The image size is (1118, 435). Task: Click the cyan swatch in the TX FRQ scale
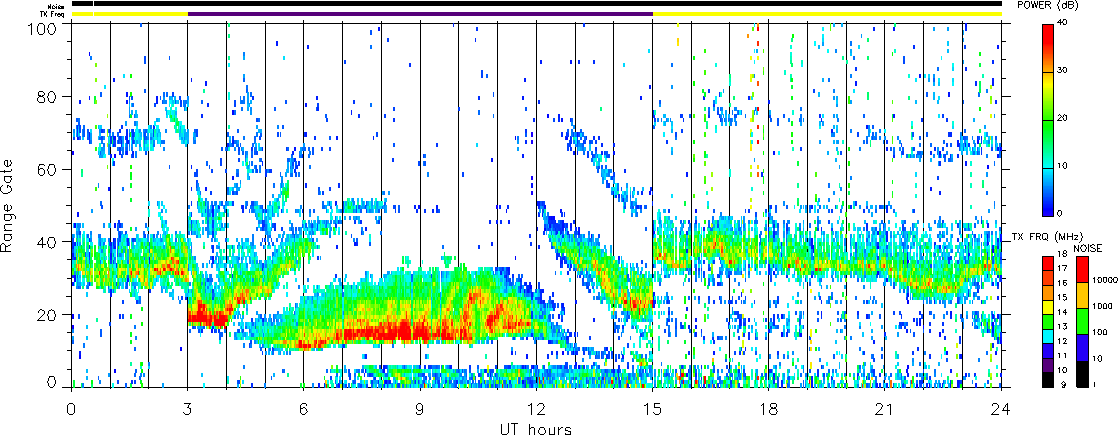pos(1047,336)
